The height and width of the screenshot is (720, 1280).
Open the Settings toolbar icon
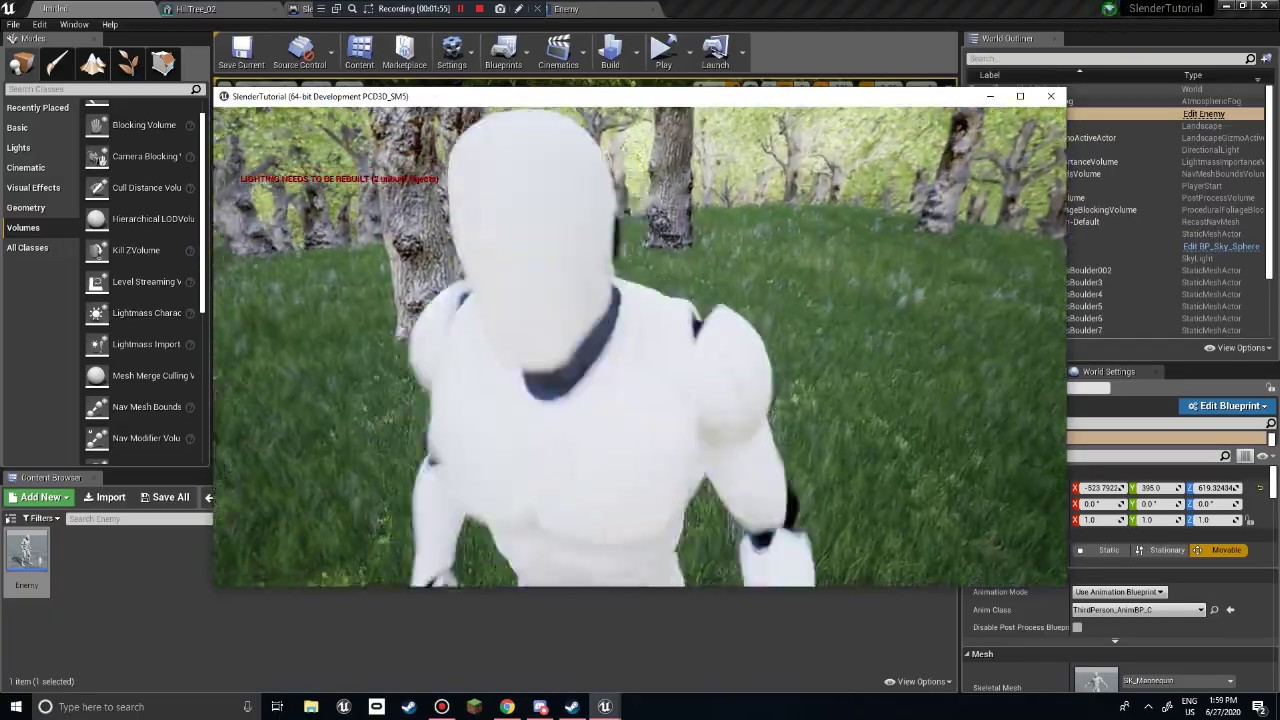click(451, 53)
